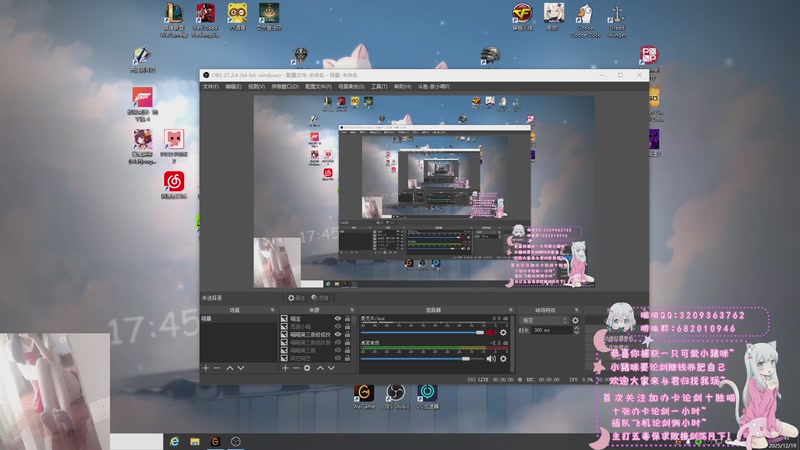Open Dread Hunger desktop shortcut
Image resolution: width=800 pixels, height=450 pixels.
(617, 20)
